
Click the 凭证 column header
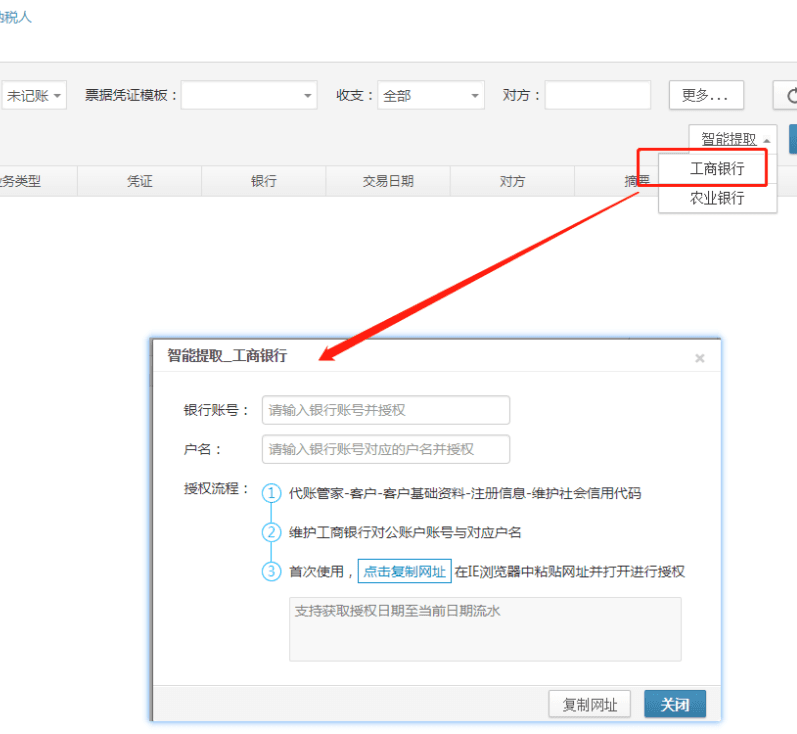139,181
